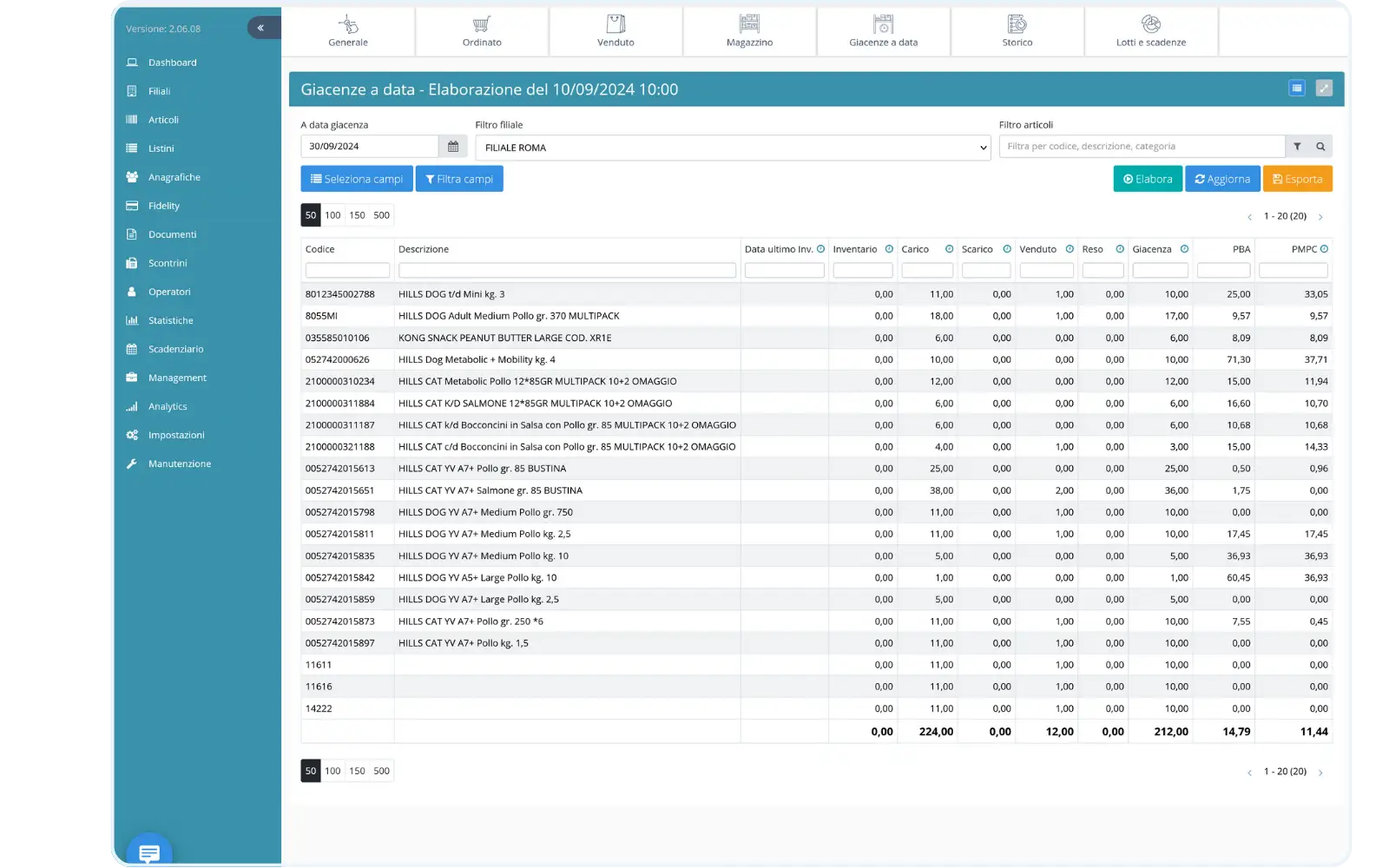Open the calendar date picker
This screenshot has height=868, width=1389.
point(453,147)
